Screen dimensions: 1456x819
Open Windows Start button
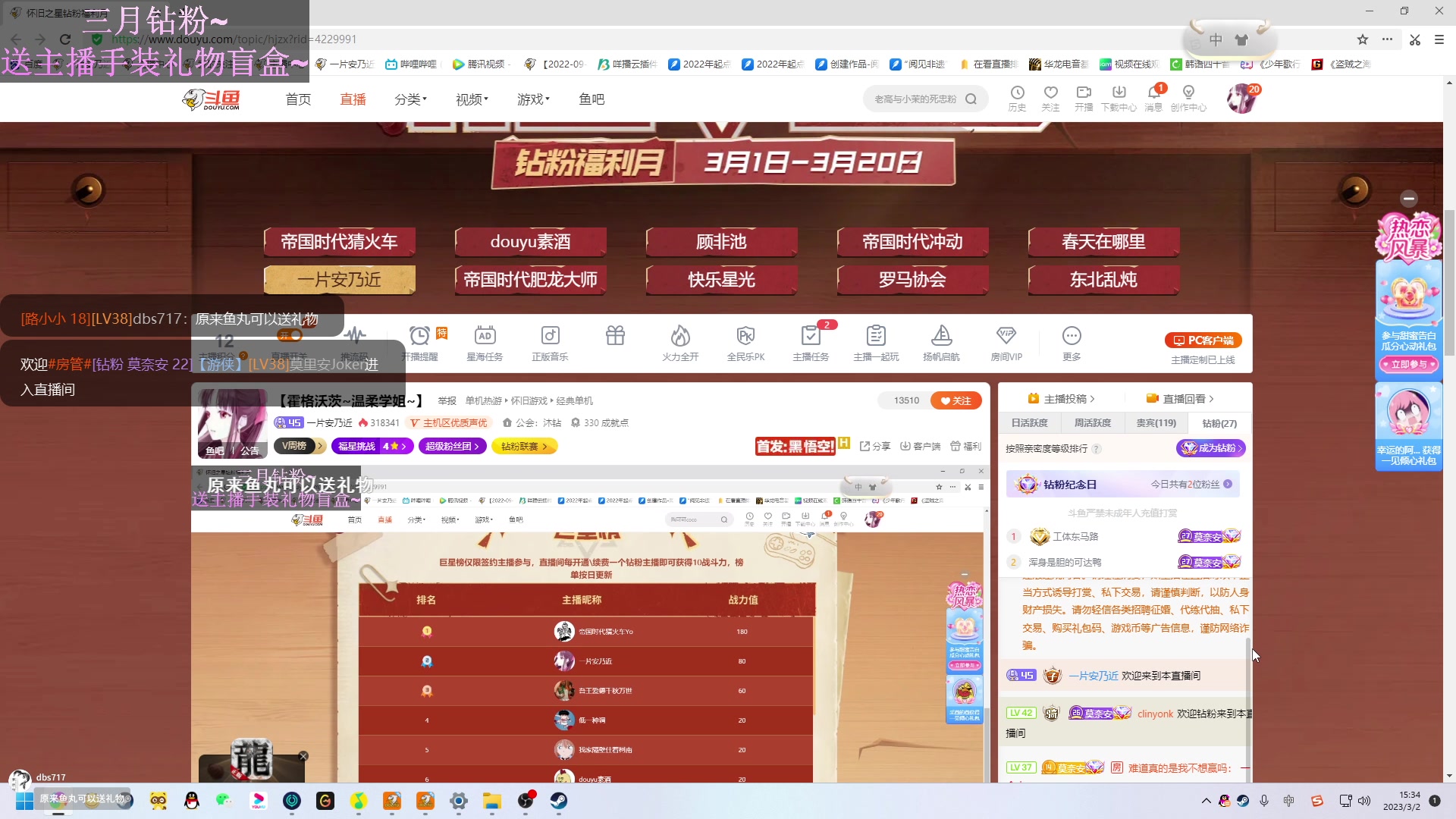(24, 801)
